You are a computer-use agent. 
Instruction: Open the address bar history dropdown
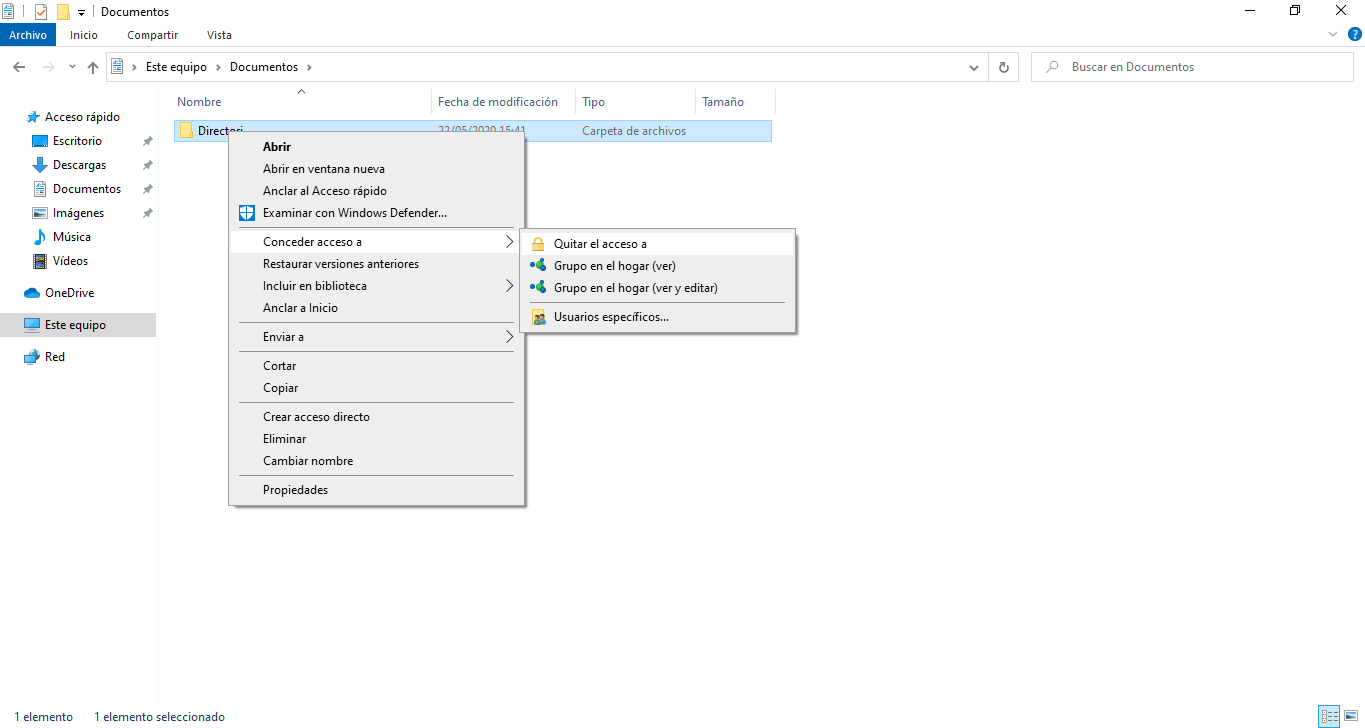pyautogui.click(x=974, y=67)
